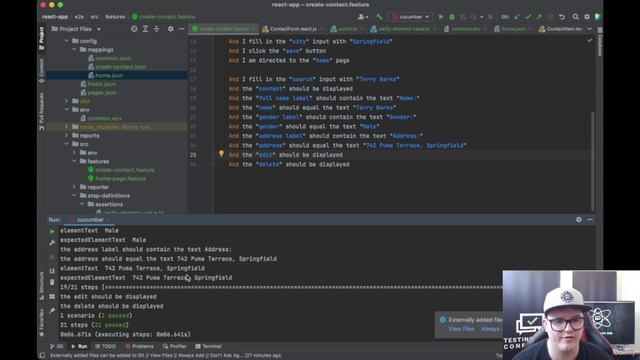640x360 pixels.
Task: Start debugging with the green bug icon
Action: 452,17
